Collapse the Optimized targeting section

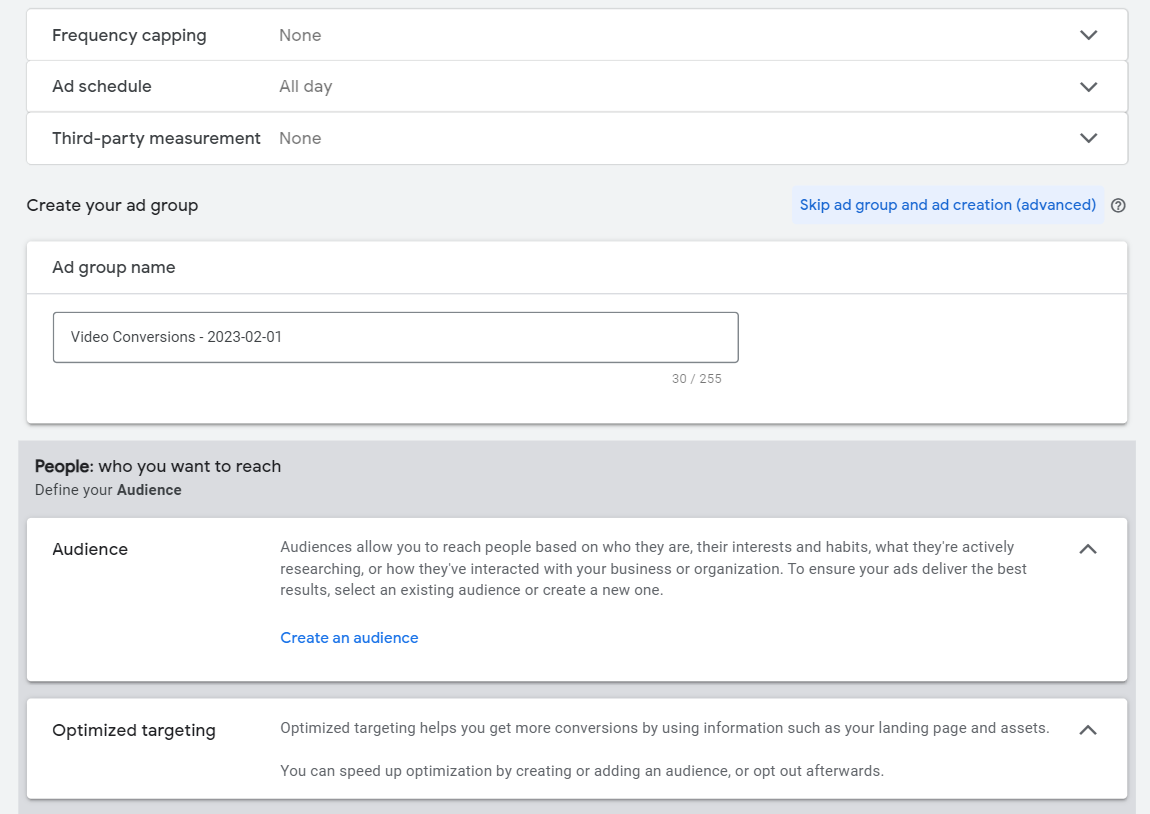coord(1088,730)
